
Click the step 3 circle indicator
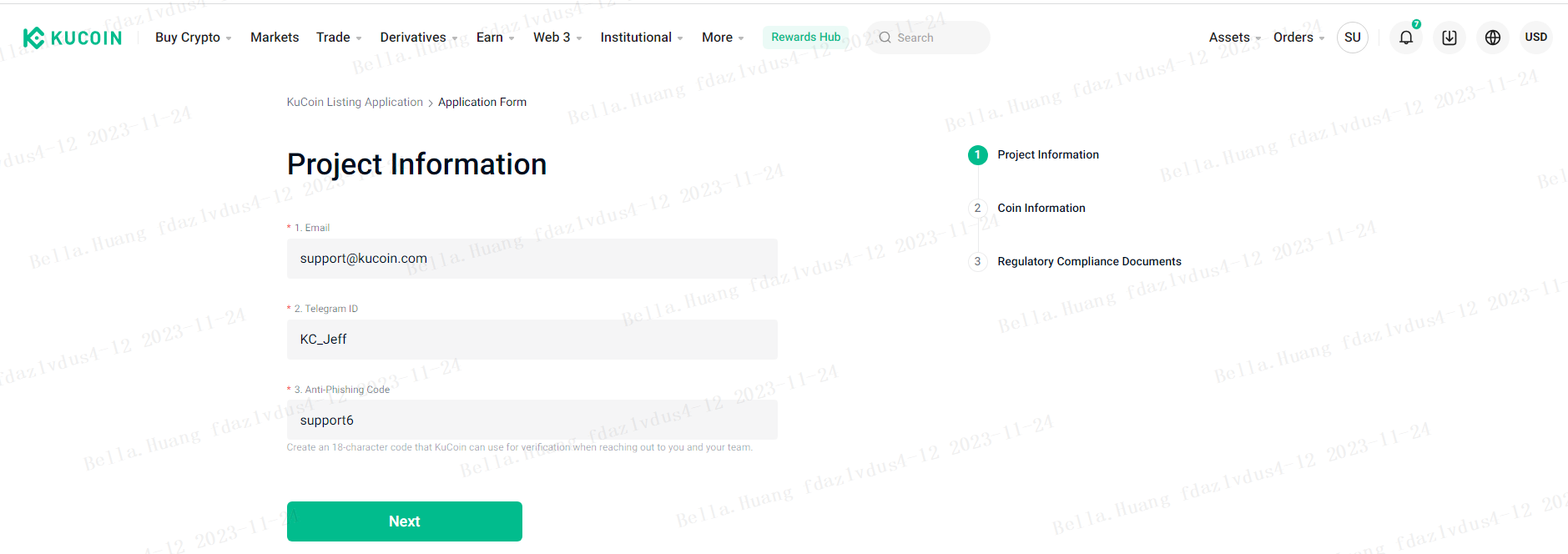coord(977,262)
